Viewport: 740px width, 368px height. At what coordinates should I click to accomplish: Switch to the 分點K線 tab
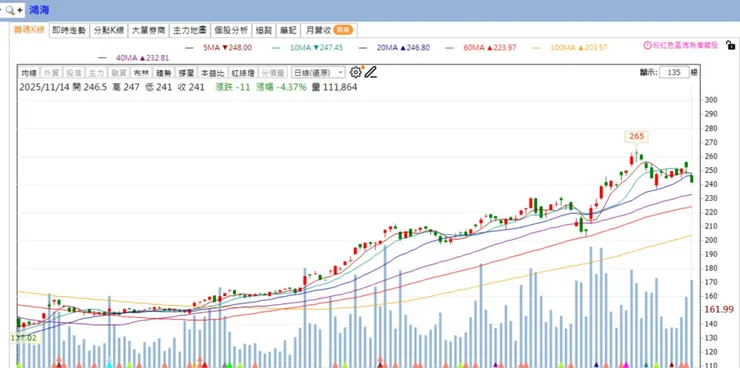(x=109, y=31)
